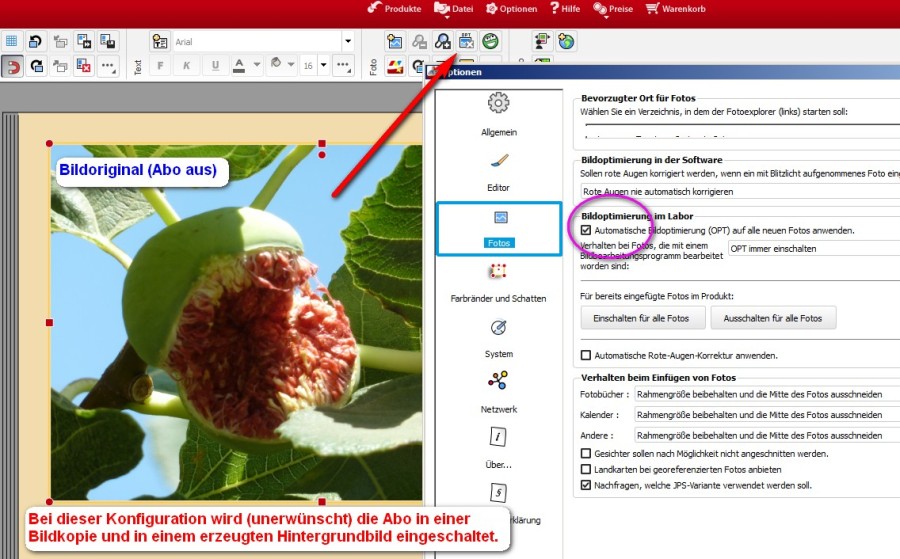Screen dimensions: 900x559
Task: Open the Kalender insert behavior dropdown
Action: pos(767,414)
